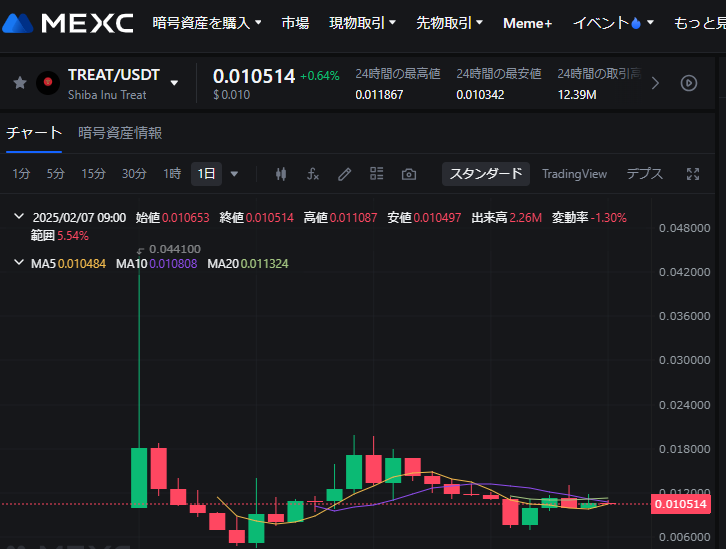The image size is (726, 549).
Task: Click the 変動率 -1.30% value
Action: click(589, 218)
